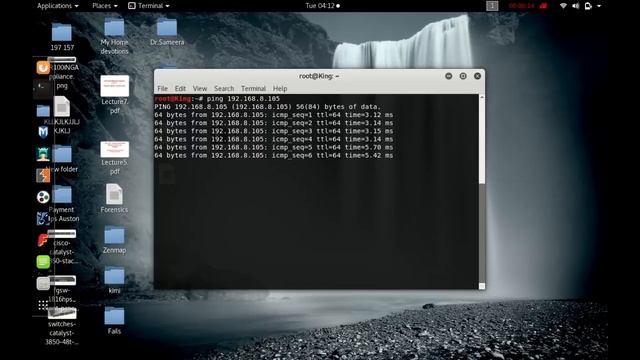Open the gray dock icon above the apps grid
The image size is (640, 360).
(43, 283)
